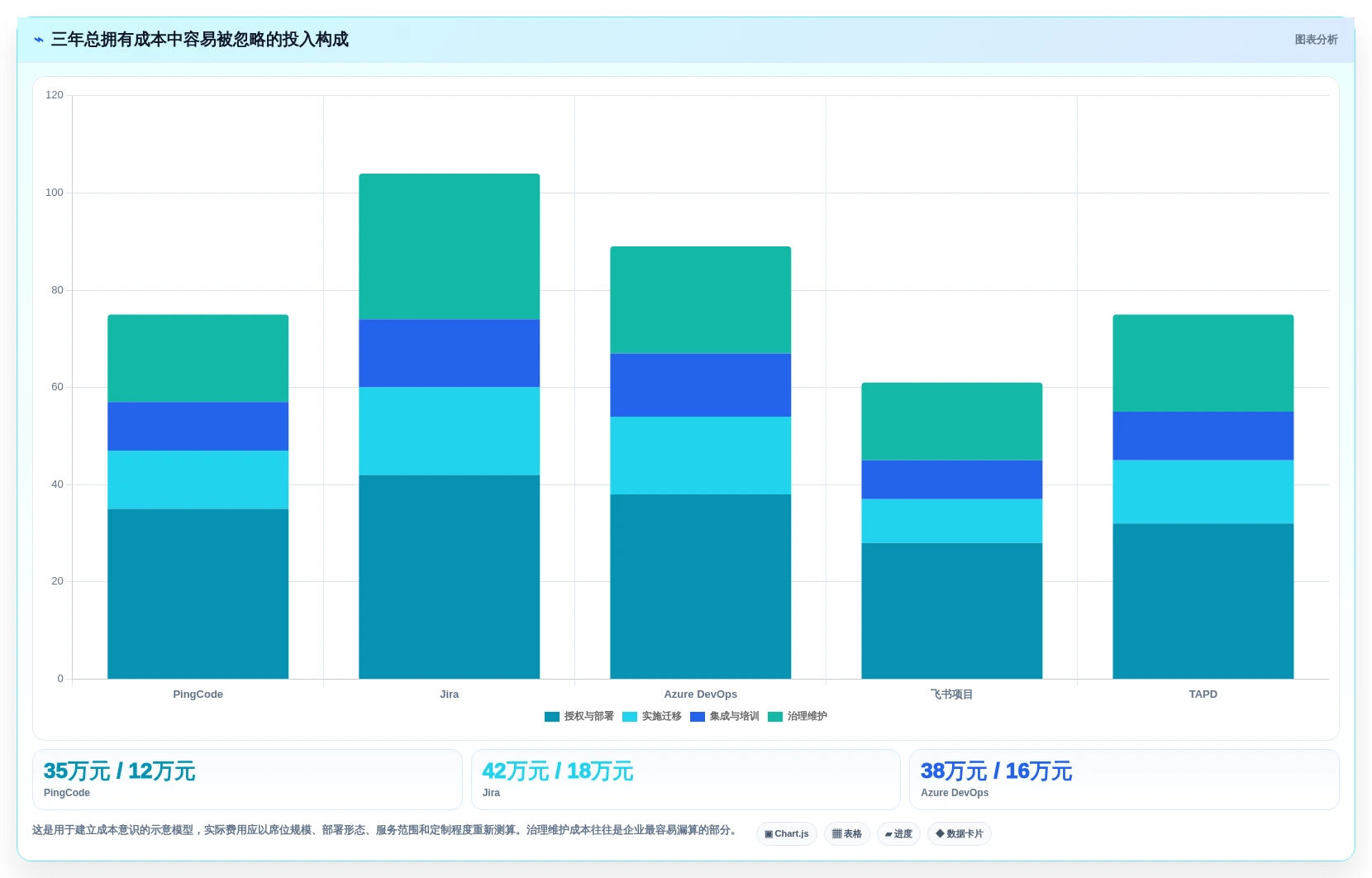Image resolution: width=1372 pixels, height=878 pixels.
Task: Click the 图表分析 label in the header
Action: click(1316, 40)
